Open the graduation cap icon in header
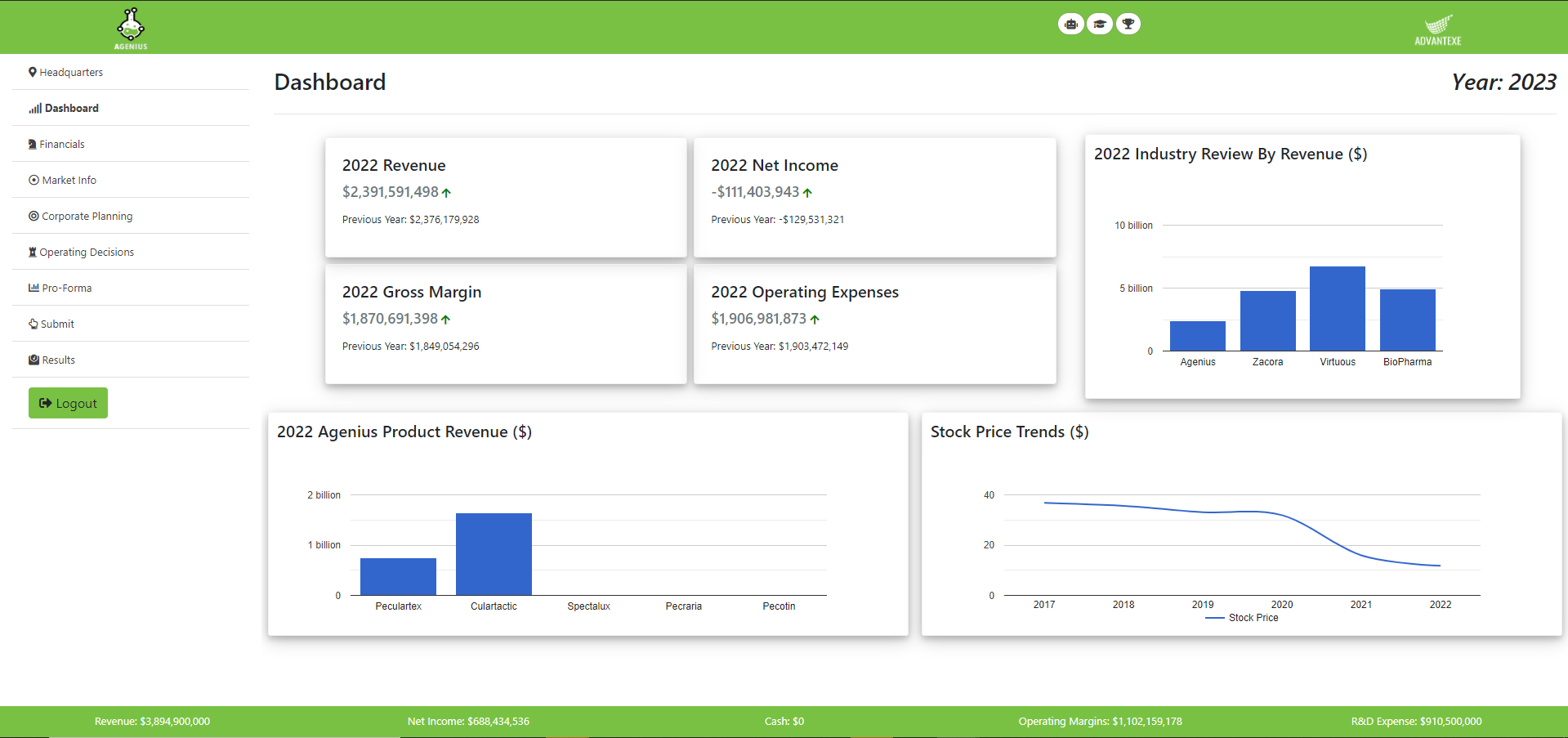1568x738 pixels. pos(1100,24)
